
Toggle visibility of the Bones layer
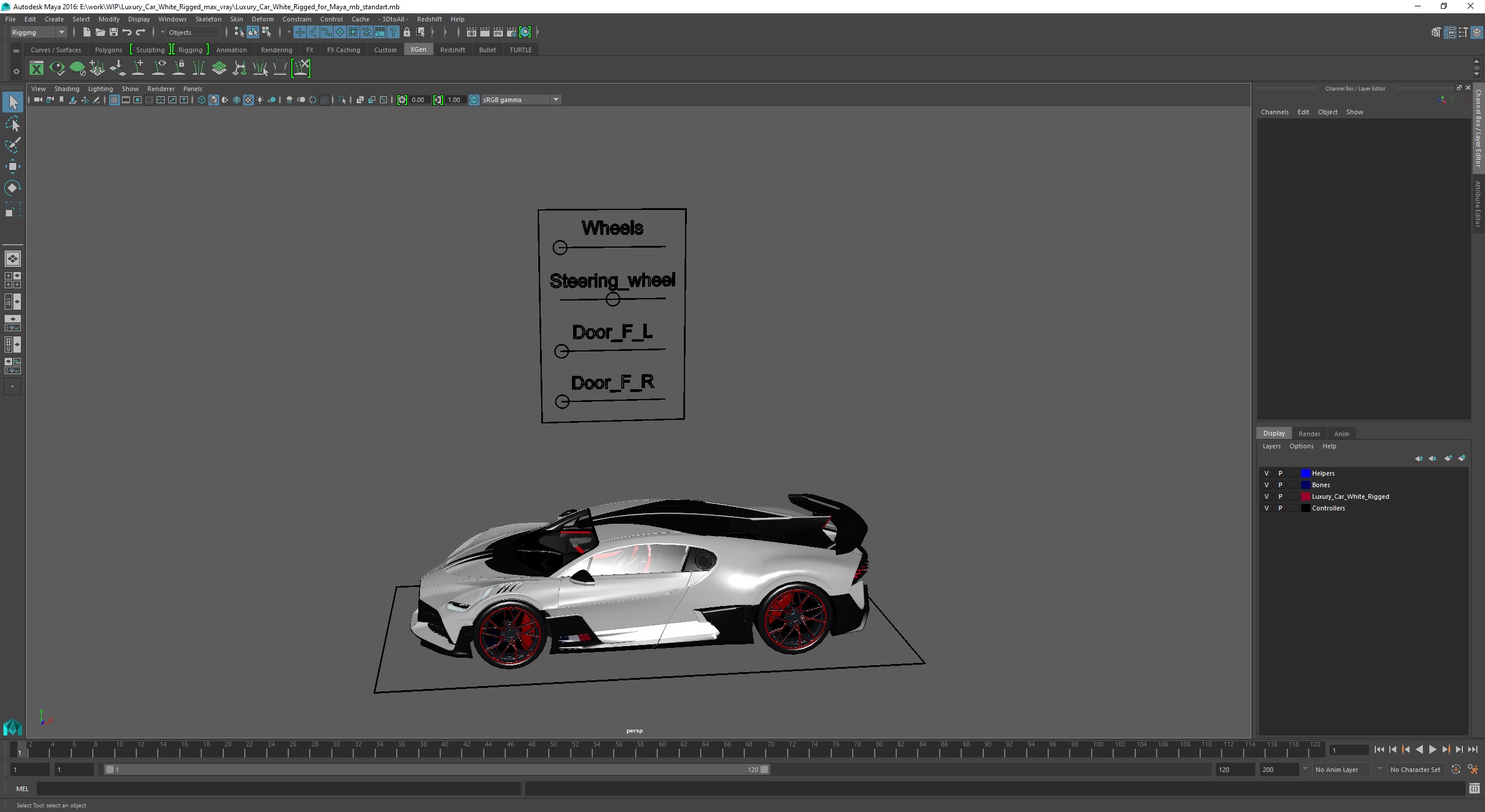1266,485
